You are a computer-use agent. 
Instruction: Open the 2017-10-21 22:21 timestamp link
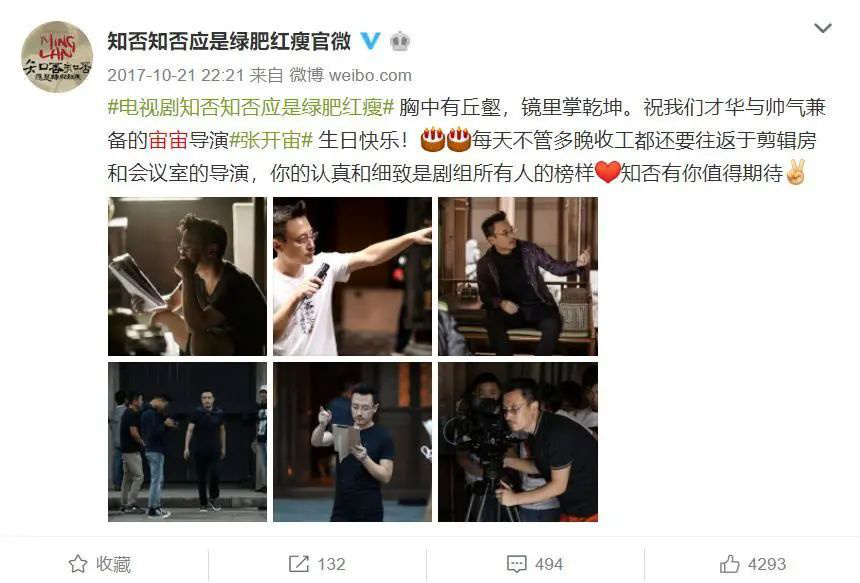tap(176, 75)
